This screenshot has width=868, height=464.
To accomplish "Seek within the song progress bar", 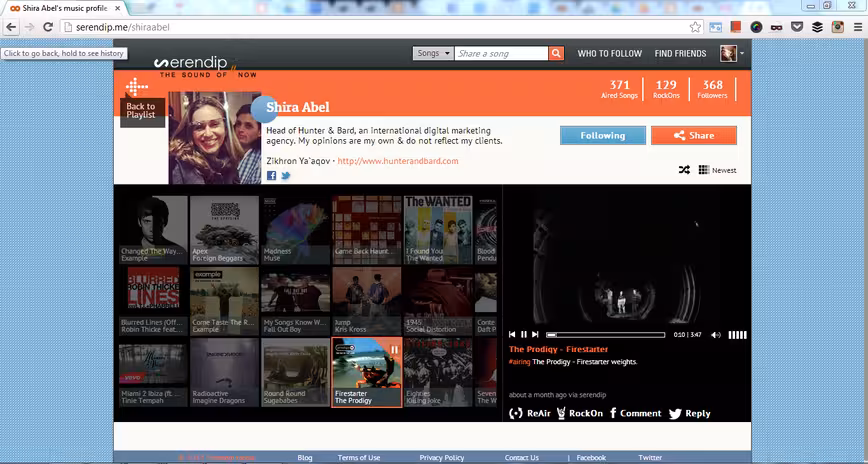I will 606,335.
